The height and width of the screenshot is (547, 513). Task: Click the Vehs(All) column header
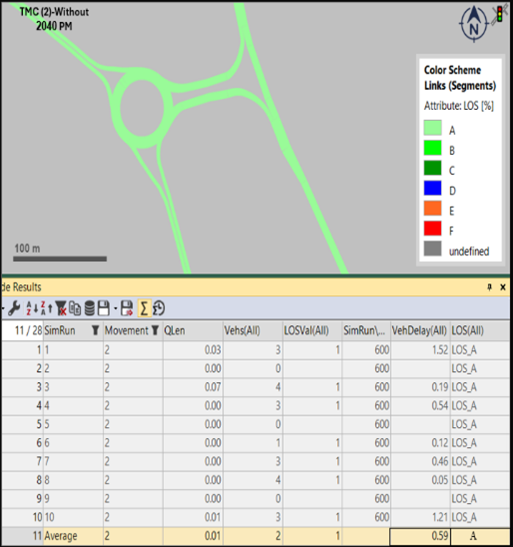tap(253, 330)
